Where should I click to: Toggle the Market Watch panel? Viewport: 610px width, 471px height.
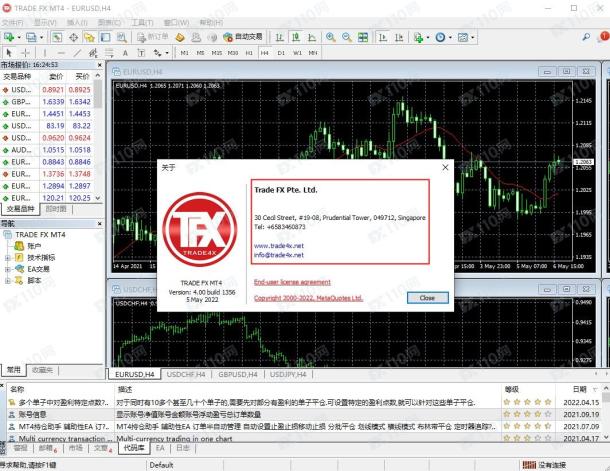(57, 37)
